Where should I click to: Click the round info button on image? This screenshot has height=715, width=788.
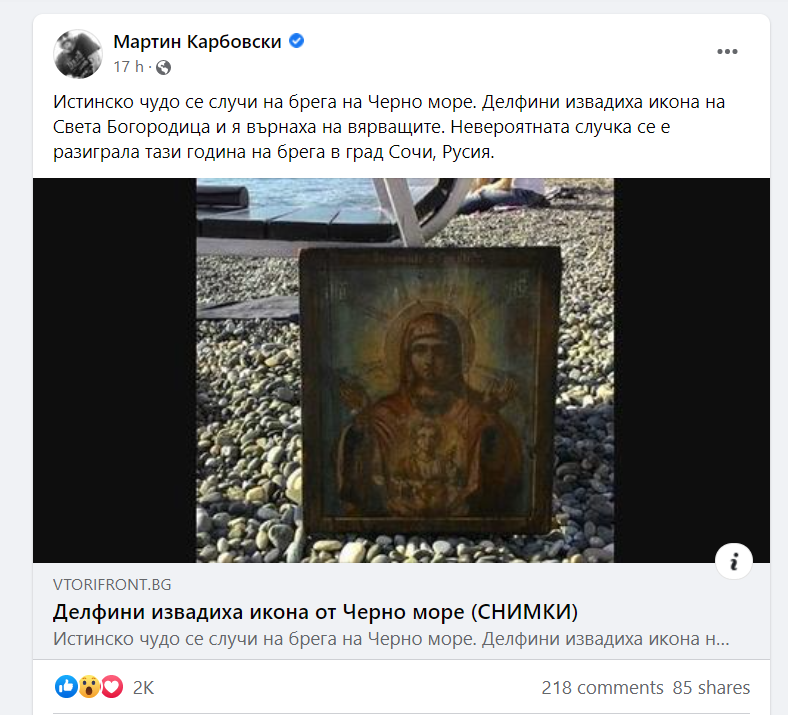(734, 561)
